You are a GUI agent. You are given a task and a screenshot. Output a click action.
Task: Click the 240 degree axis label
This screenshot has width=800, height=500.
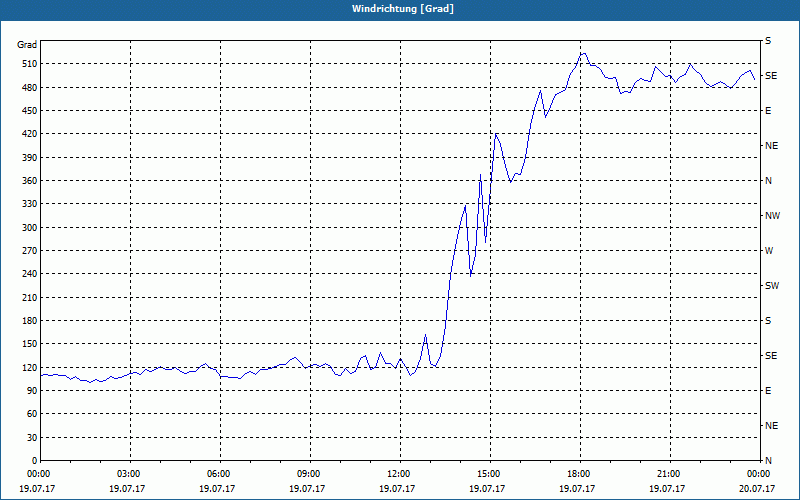click(29, 273)
